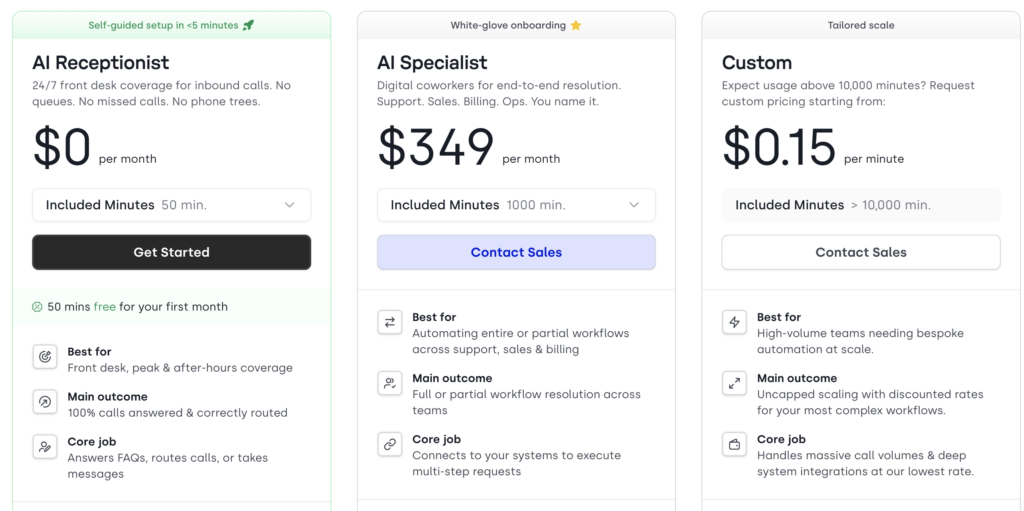Click the Tailored scale banner
This screenshot has width=1024, height=511.
(x=861, y=25)
